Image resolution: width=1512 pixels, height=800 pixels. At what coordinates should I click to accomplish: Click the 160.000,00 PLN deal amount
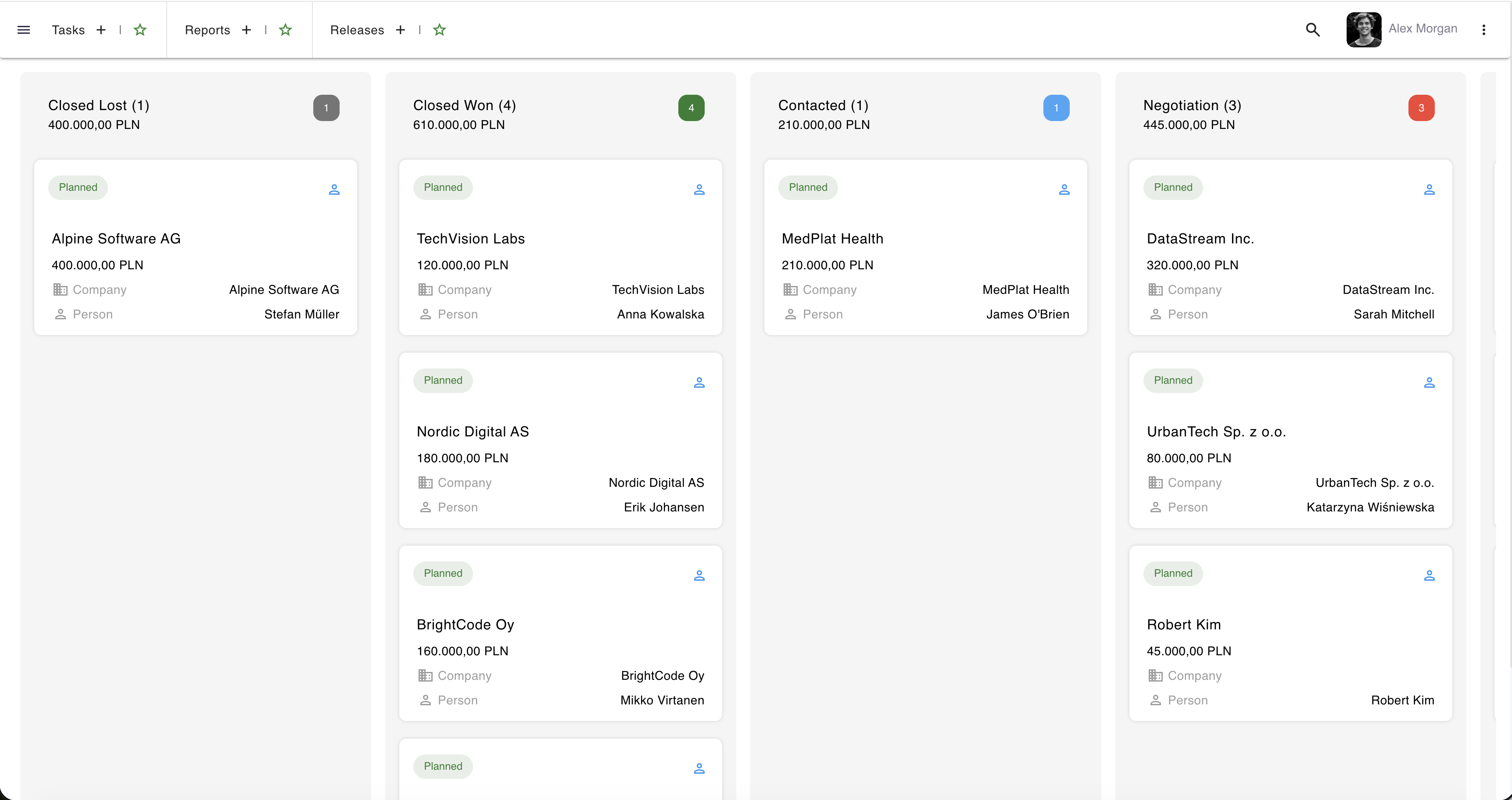[x=462, y=651]
